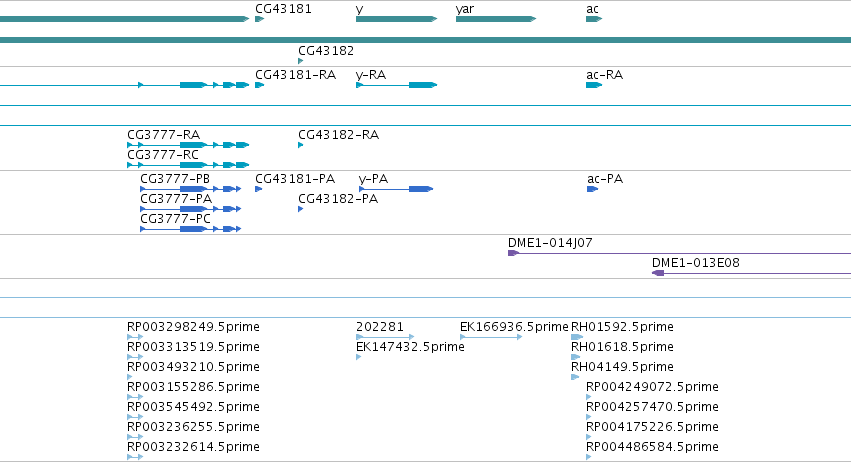This screenshot has width=851, height=462.
Task: Click the y gene feature
Action: (397, 19)
